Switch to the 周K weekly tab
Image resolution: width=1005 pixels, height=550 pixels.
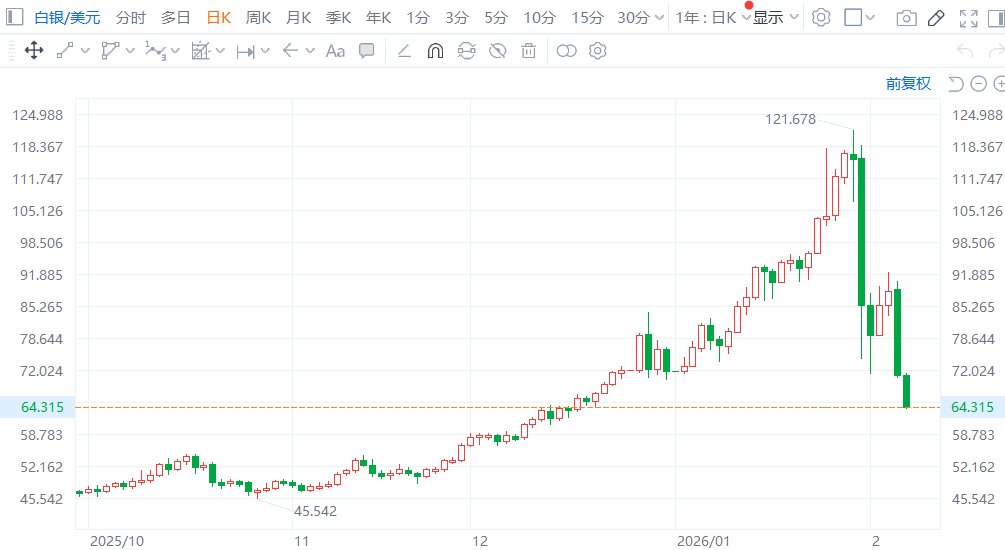coord(258,18)
